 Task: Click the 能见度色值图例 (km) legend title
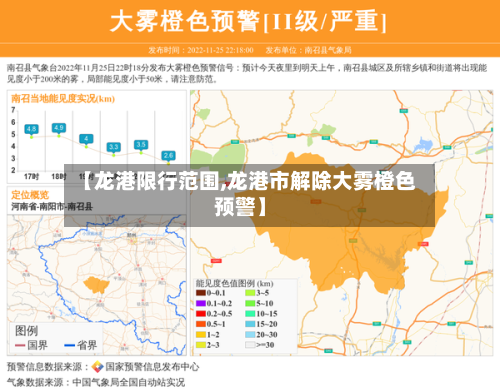click(x=234, y=284)
